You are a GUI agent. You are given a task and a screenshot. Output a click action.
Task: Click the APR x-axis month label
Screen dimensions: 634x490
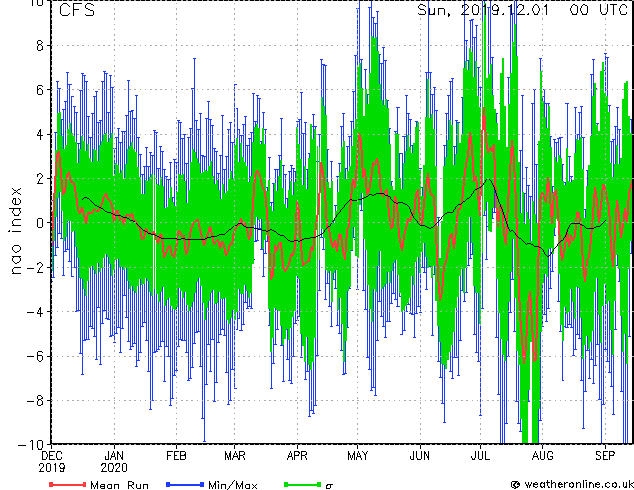click(x=297, y=456)
